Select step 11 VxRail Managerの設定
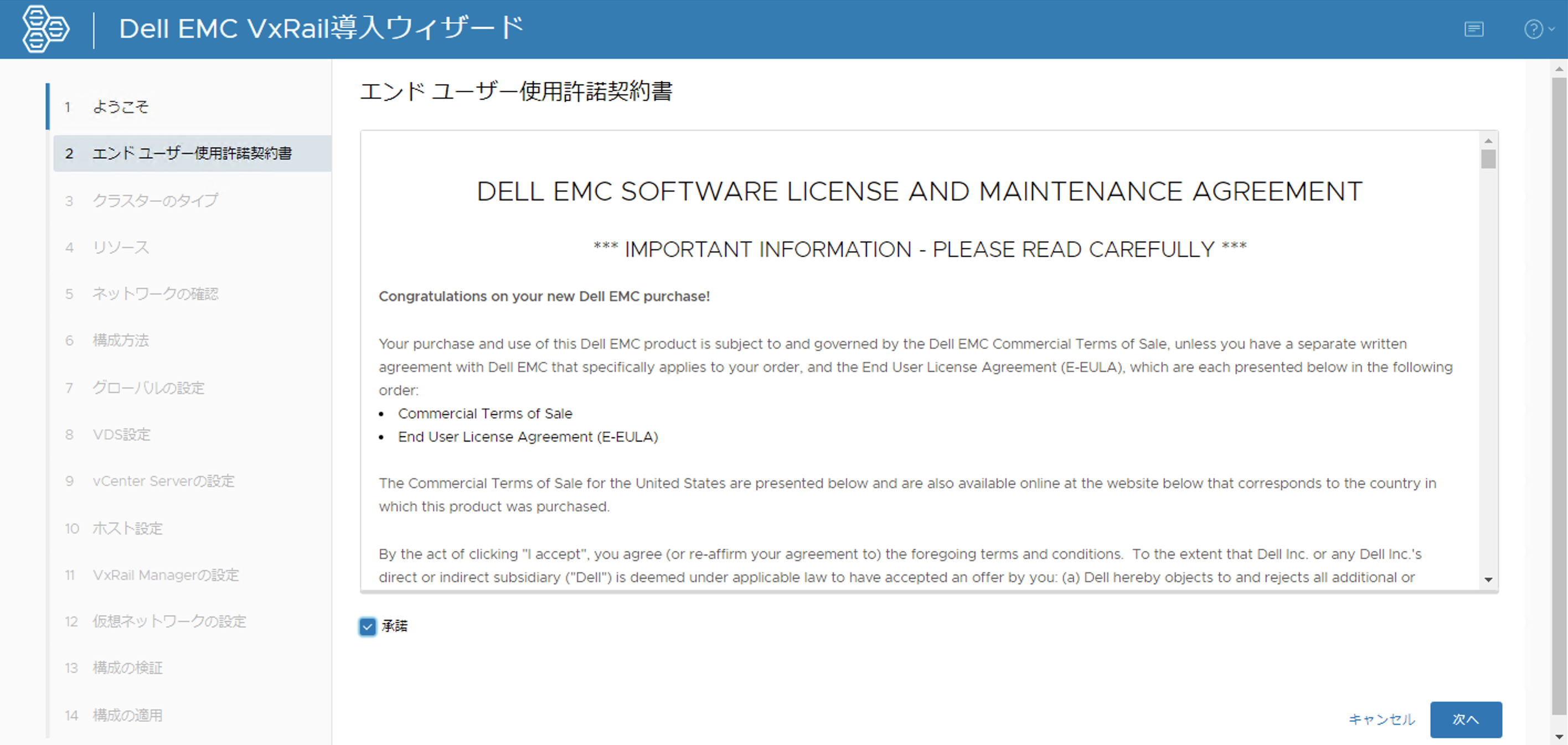1568x745 pixels. point(166,575)
